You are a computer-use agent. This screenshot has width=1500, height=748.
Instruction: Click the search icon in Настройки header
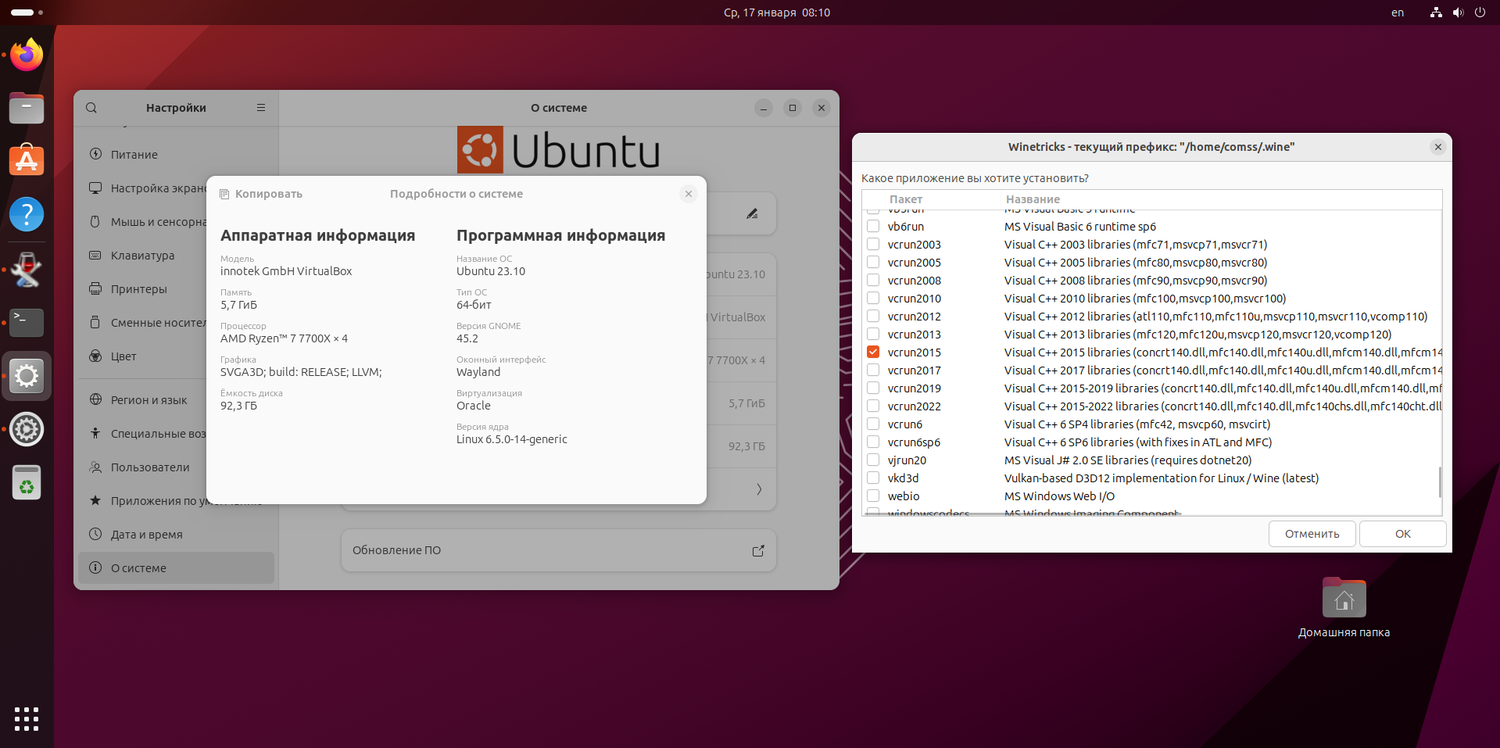pos(92,108)
